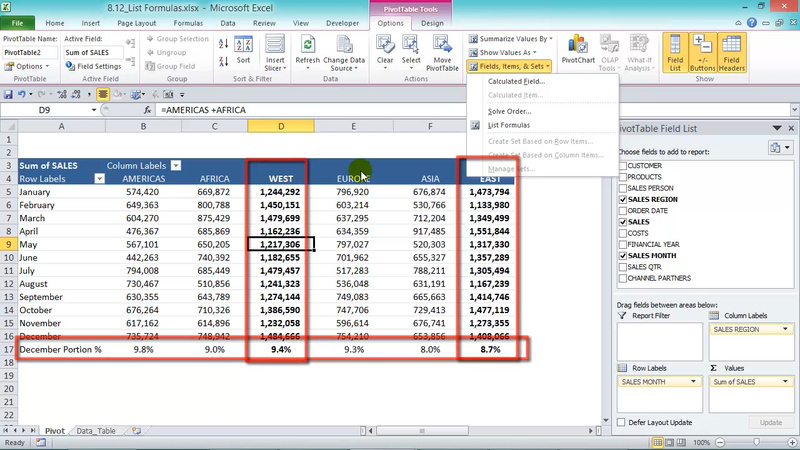800x450 pixels.
Task: Sort A to Z ascending
Action: click(x=223, y=44)
